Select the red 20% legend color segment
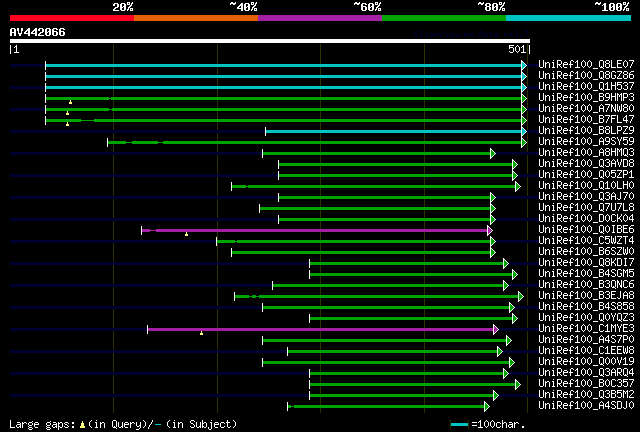 (x=72, y=18)
